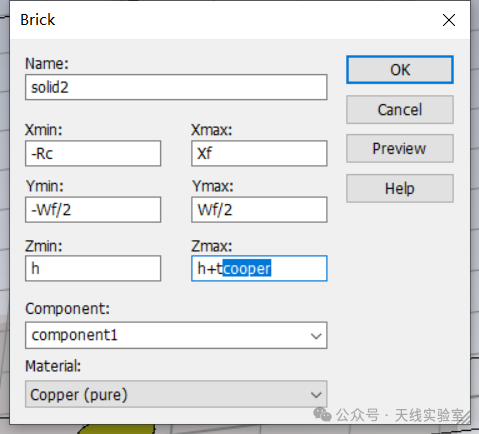Confirm the brick with OK
The height and width of the screenshot is (434, 479).
400,70
